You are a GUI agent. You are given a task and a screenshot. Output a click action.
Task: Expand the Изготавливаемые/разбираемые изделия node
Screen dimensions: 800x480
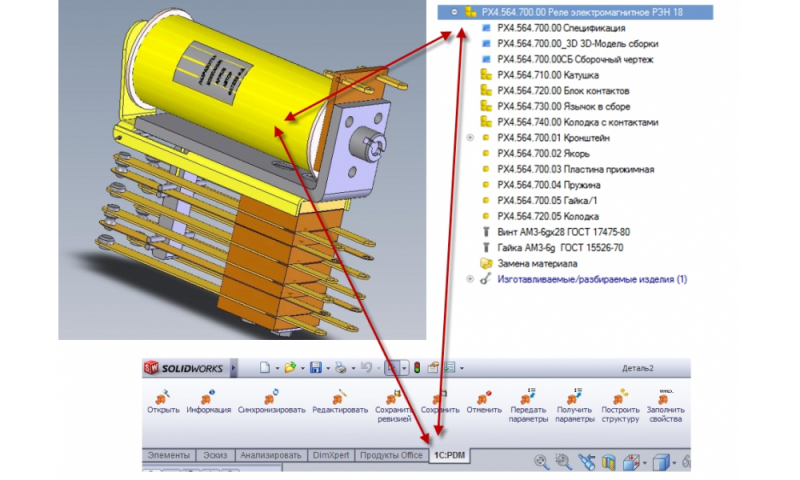pos(470,279)
